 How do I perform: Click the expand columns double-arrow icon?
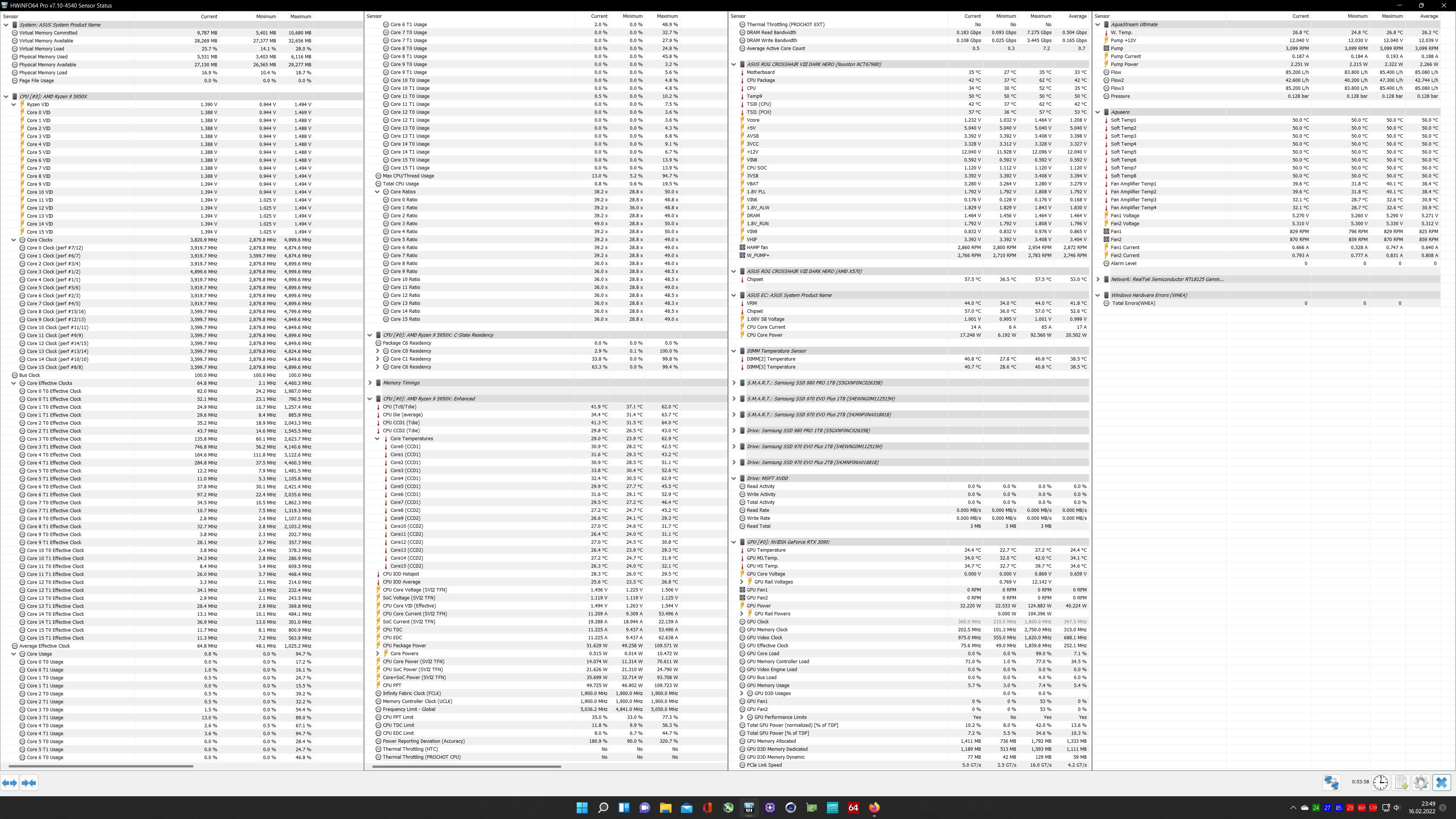[9, 782]
